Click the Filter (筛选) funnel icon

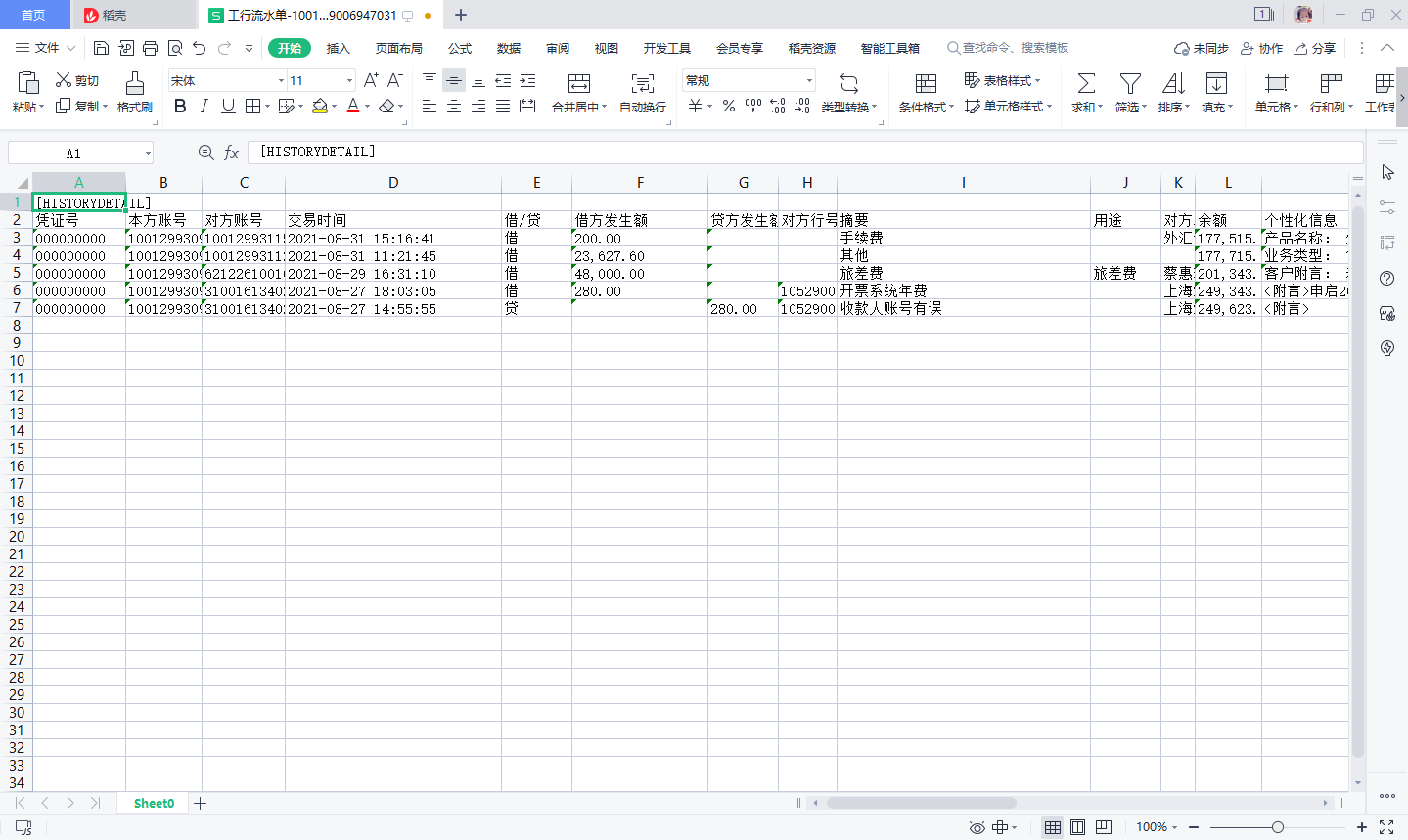coord(1130,83)
